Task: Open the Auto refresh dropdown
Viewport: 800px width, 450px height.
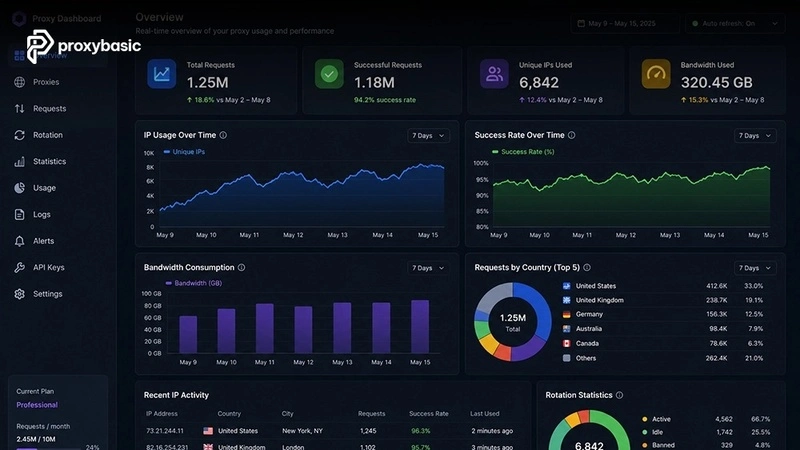Action: point(735,23)
